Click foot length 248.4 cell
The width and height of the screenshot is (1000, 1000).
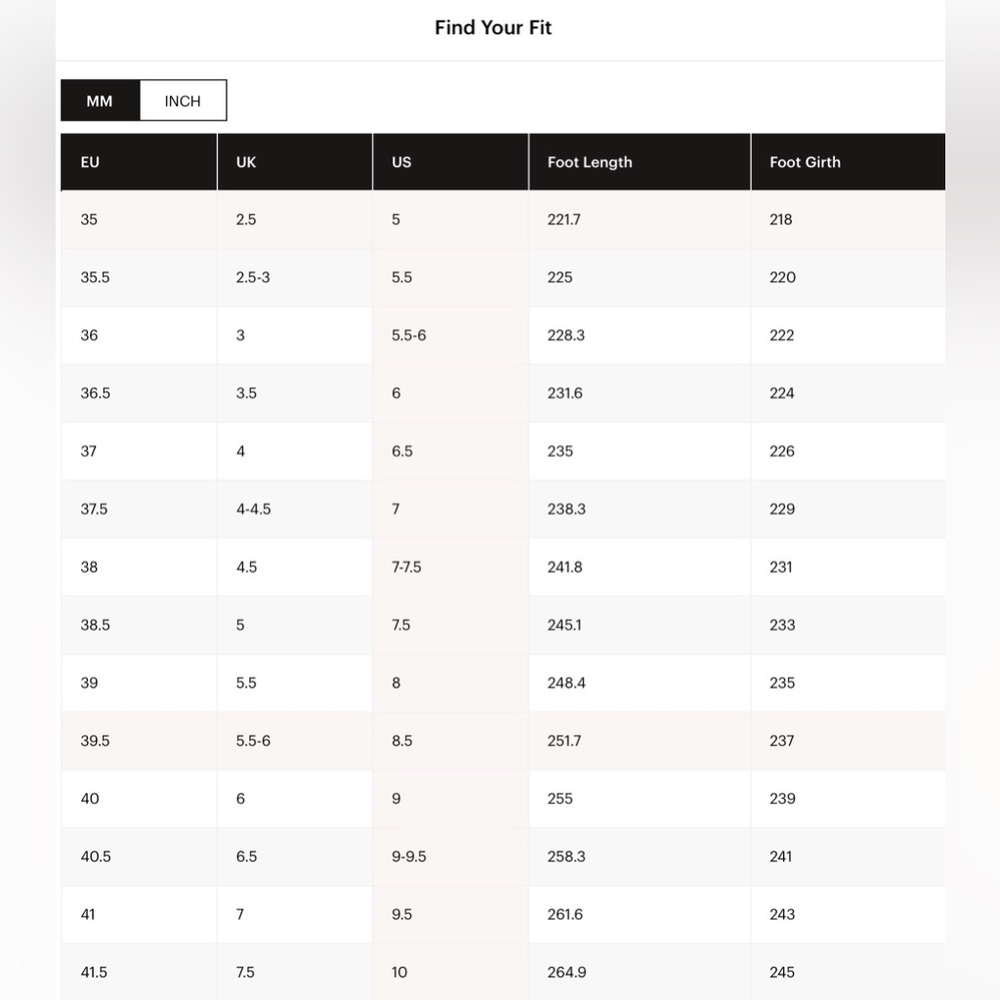(x=640, y=683)
